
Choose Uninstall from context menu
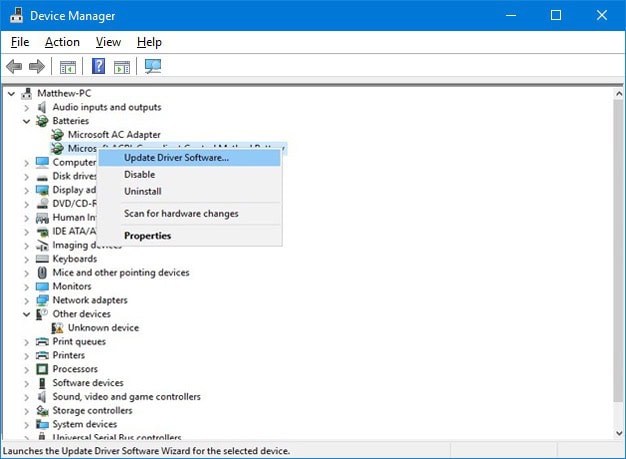coord(189,191)
